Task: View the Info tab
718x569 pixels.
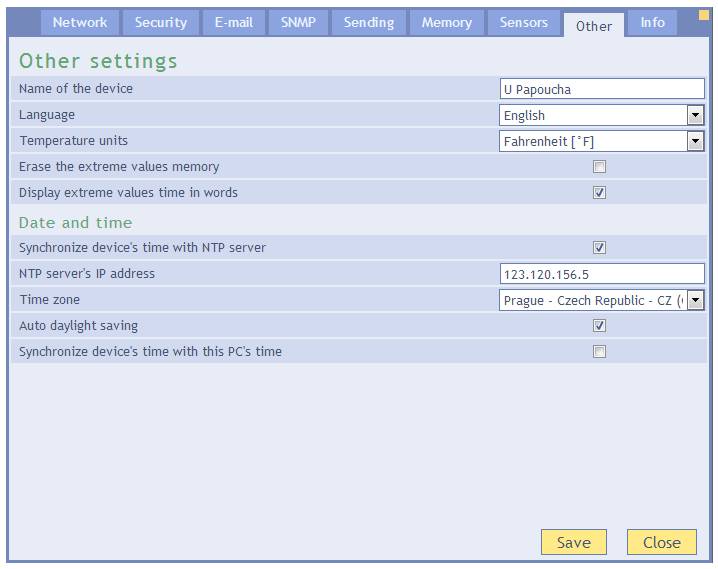Action: 652,23
